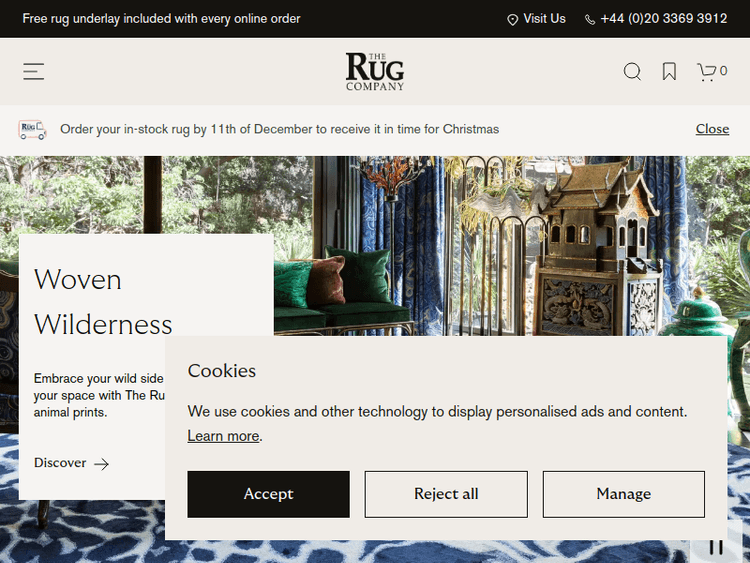
Task: Click the Woven Wilderness heading
Action: (x=103, y=302)
